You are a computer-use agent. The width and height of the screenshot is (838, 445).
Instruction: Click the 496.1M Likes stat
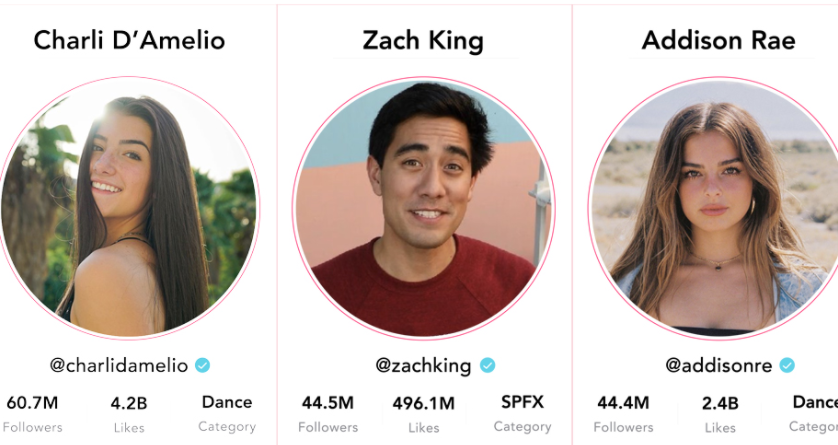[x=424, y=413]
